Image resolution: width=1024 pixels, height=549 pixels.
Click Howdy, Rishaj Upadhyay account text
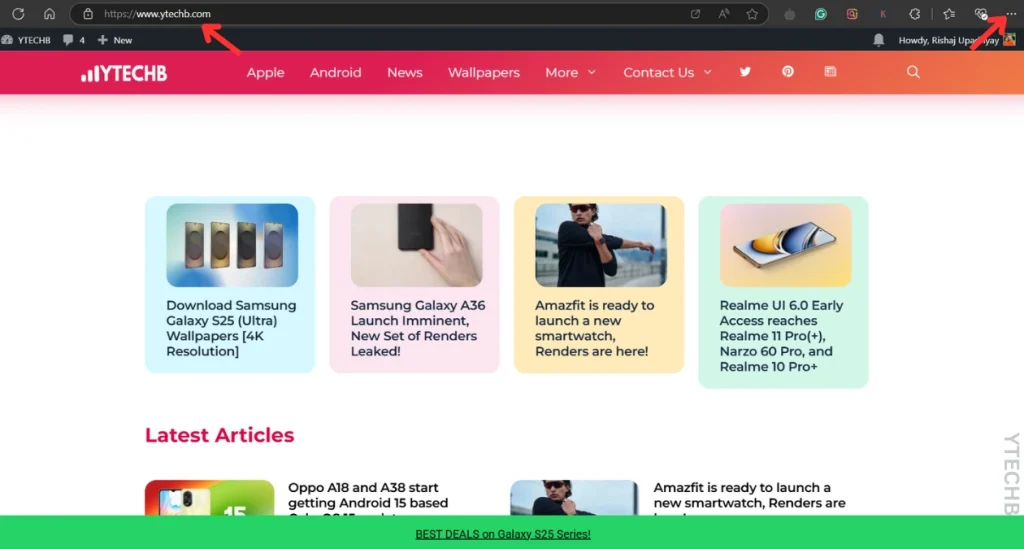[x=948, y=40]
